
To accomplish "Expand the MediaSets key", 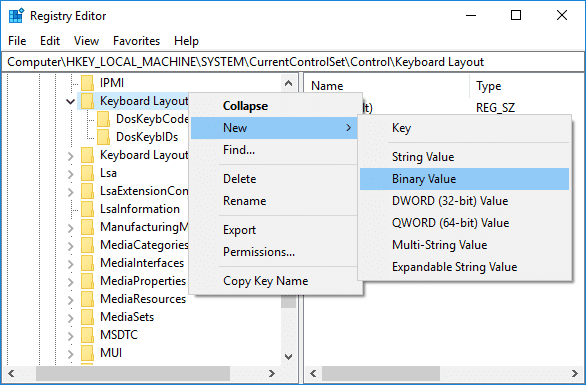I will 71,317.
